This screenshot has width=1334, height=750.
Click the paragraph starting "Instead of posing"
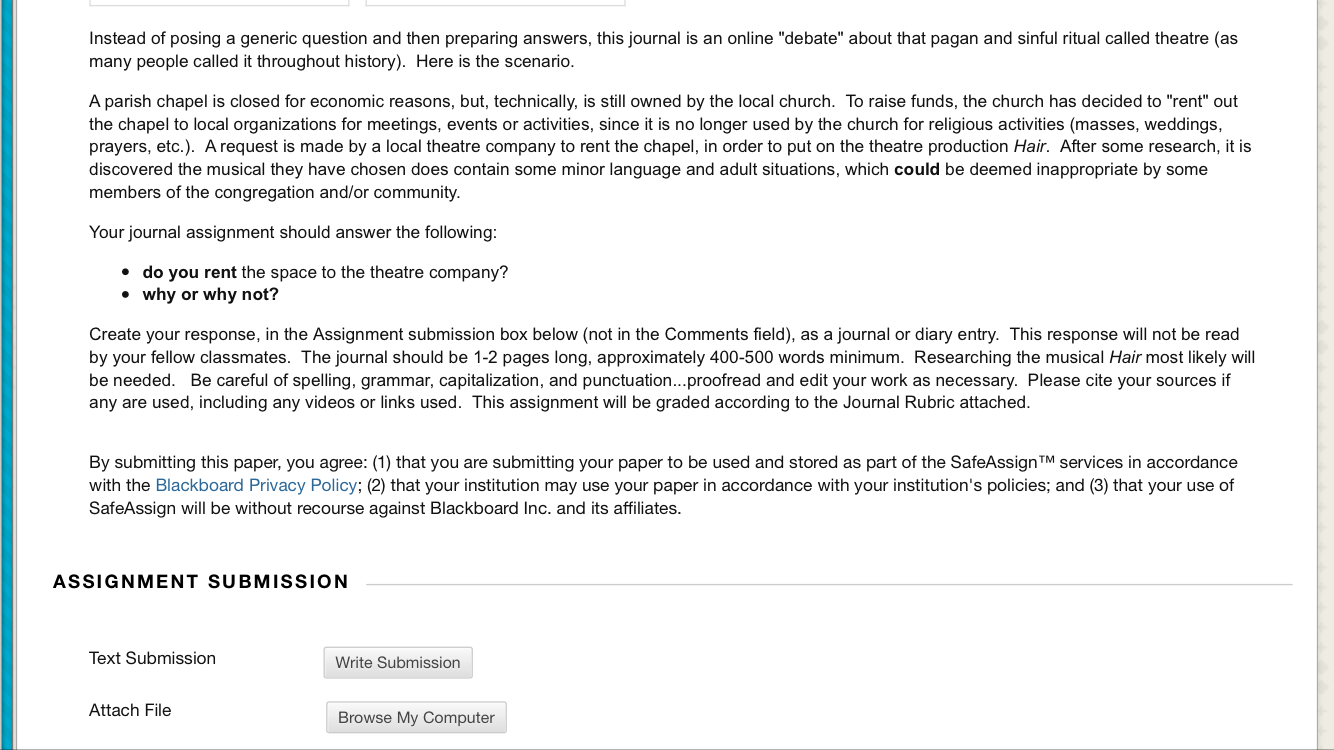coord(660,50)
